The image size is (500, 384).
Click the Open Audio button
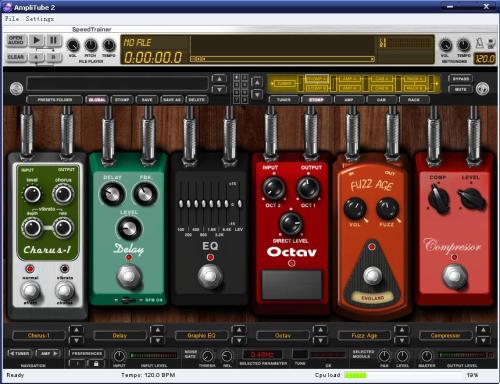click(x=16, y=40)
